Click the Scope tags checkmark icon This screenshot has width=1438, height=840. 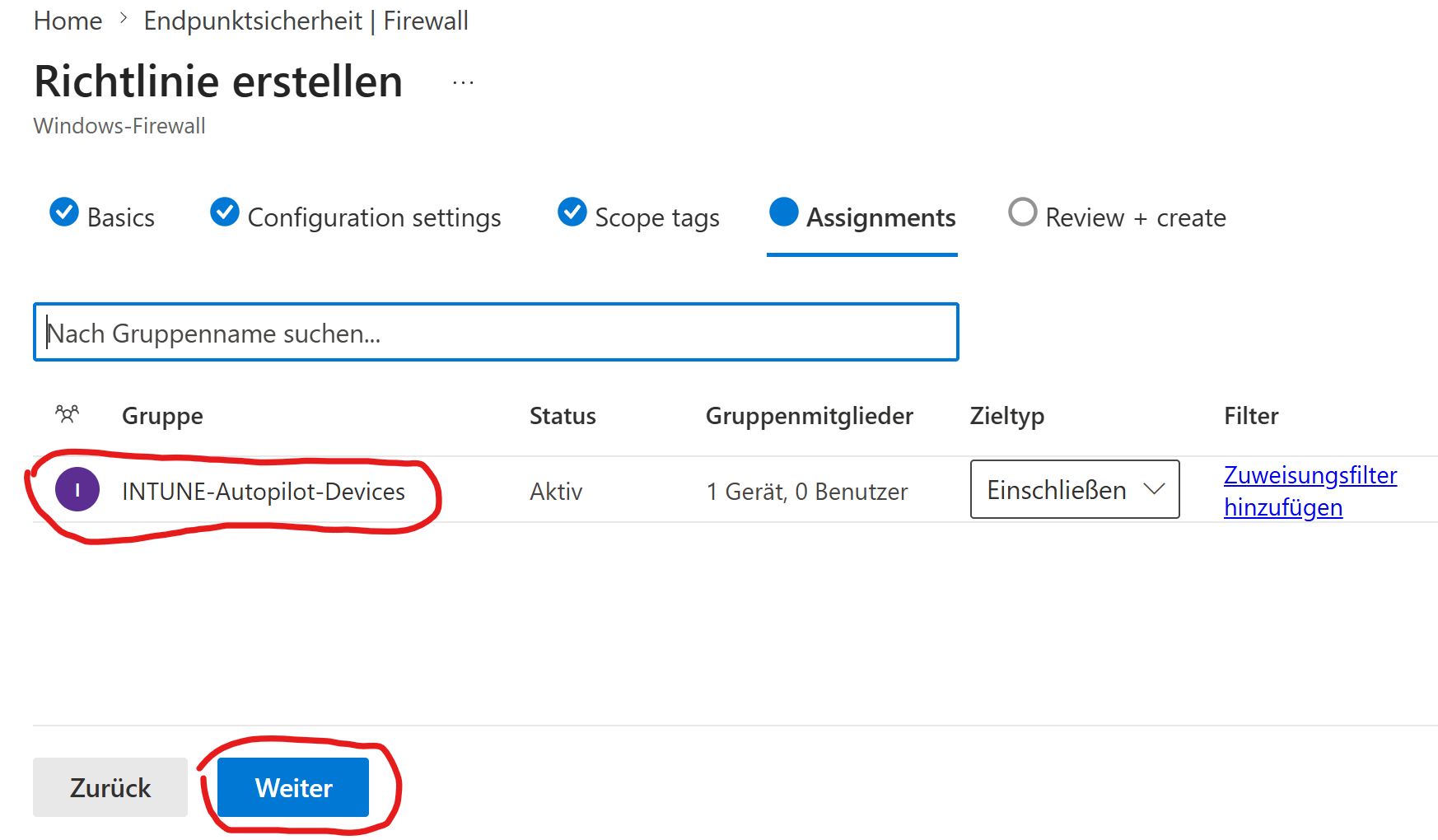pyautogui.click(x=572, y=212)
